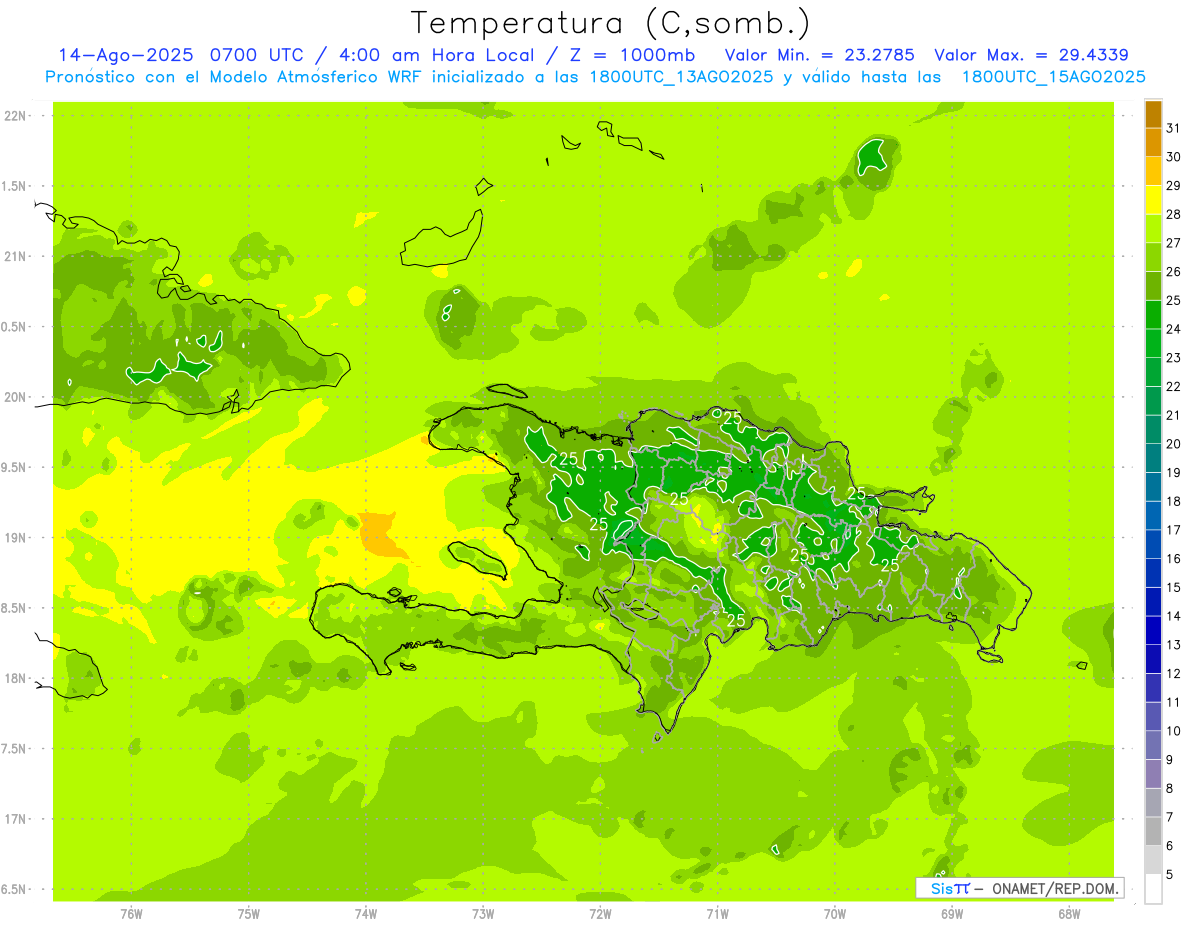Select the "Z = 1000mb" pressure level text

[633, 55]
